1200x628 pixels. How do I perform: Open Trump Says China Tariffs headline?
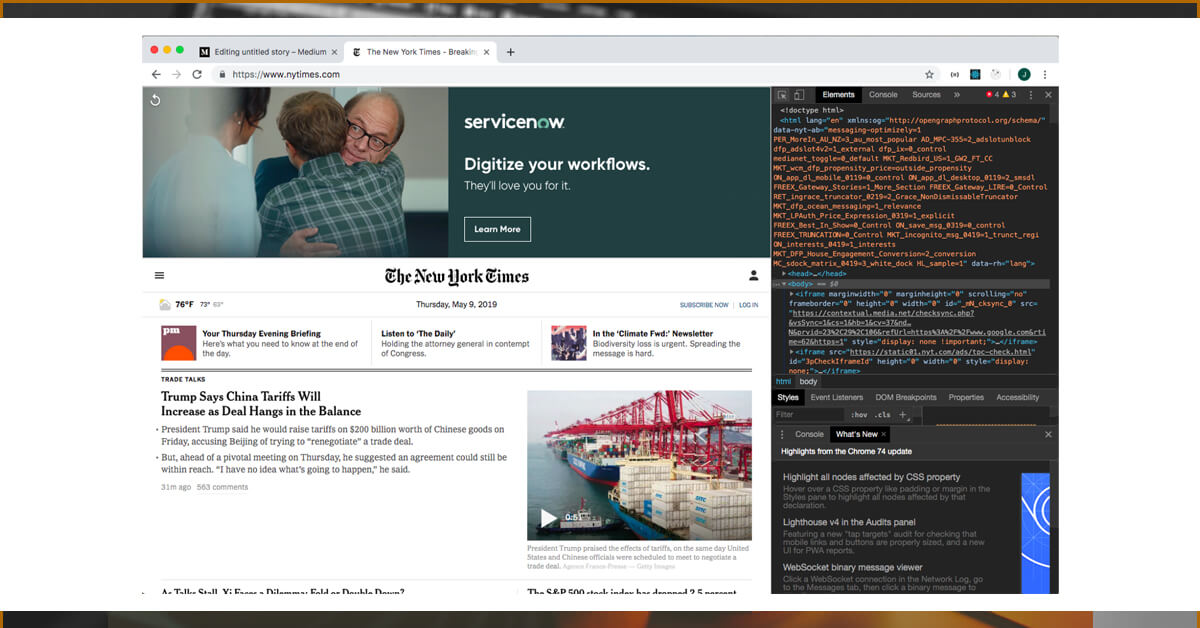point(261,404)
